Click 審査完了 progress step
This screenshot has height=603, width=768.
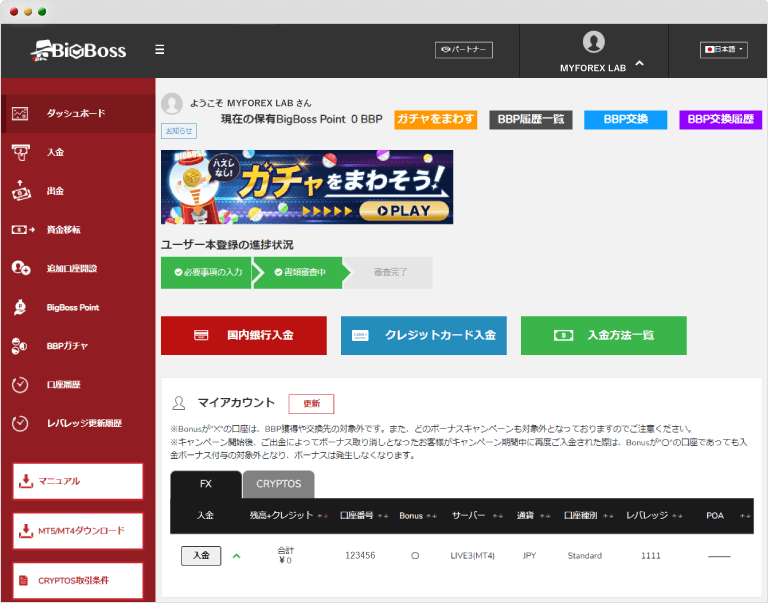(389, 272)
